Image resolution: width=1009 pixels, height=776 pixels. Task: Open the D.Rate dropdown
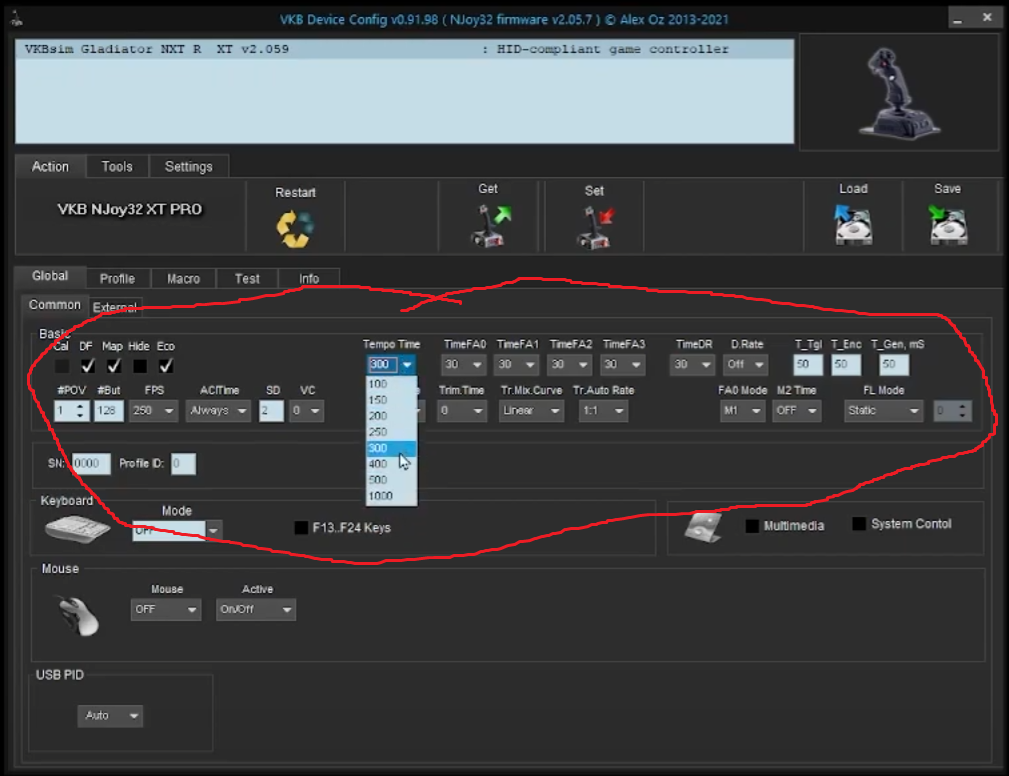[745, 365]
